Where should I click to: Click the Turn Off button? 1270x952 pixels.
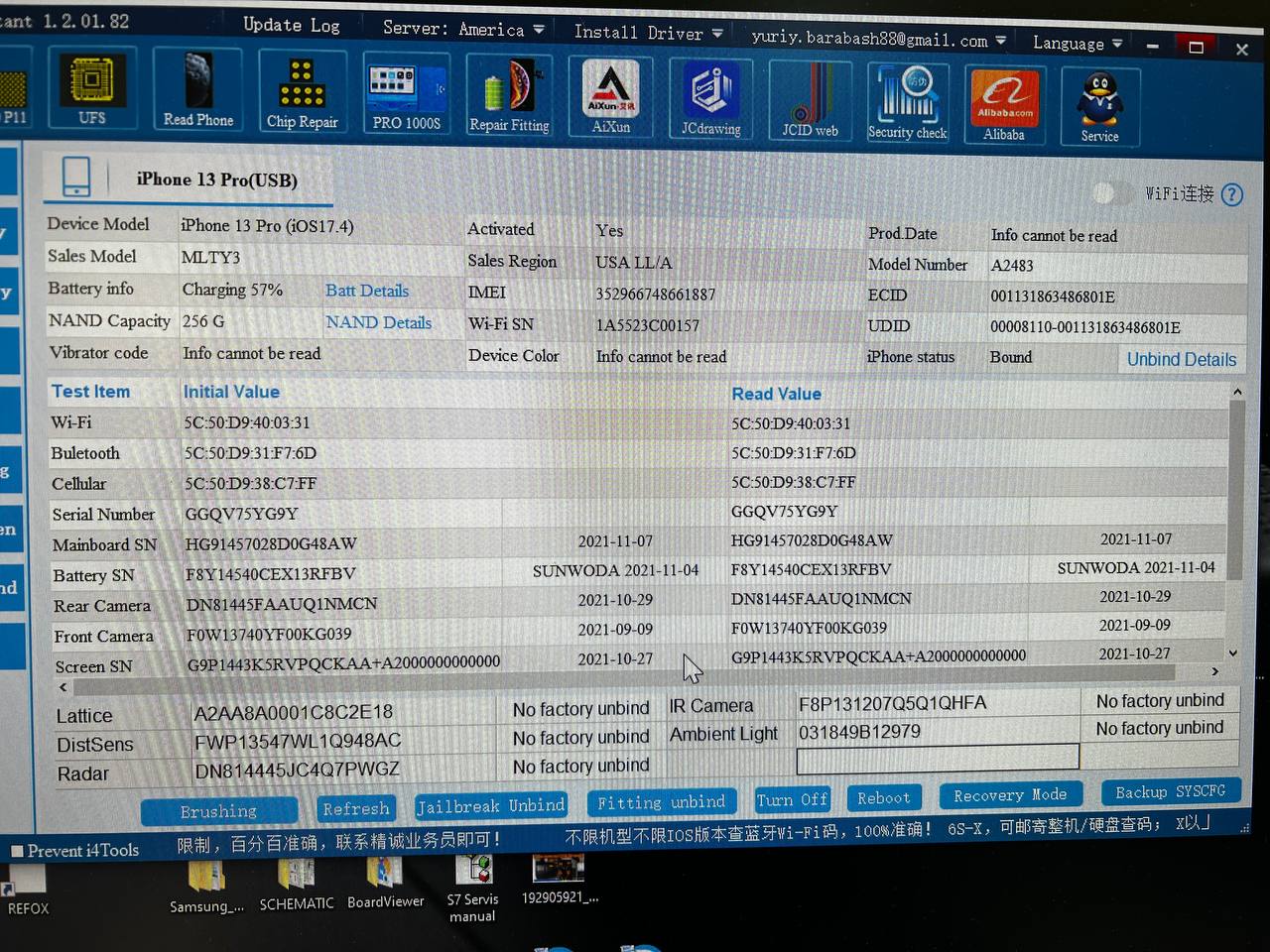pyautogui.click(x=792, y=800)
